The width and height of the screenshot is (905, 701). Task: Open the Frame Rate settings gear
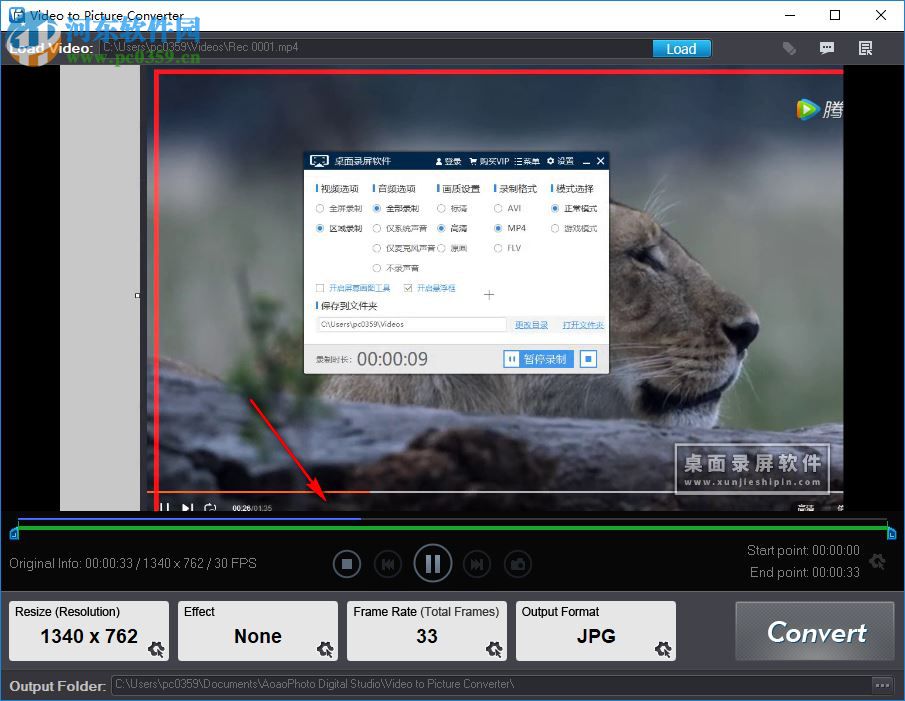click(493, 649)
